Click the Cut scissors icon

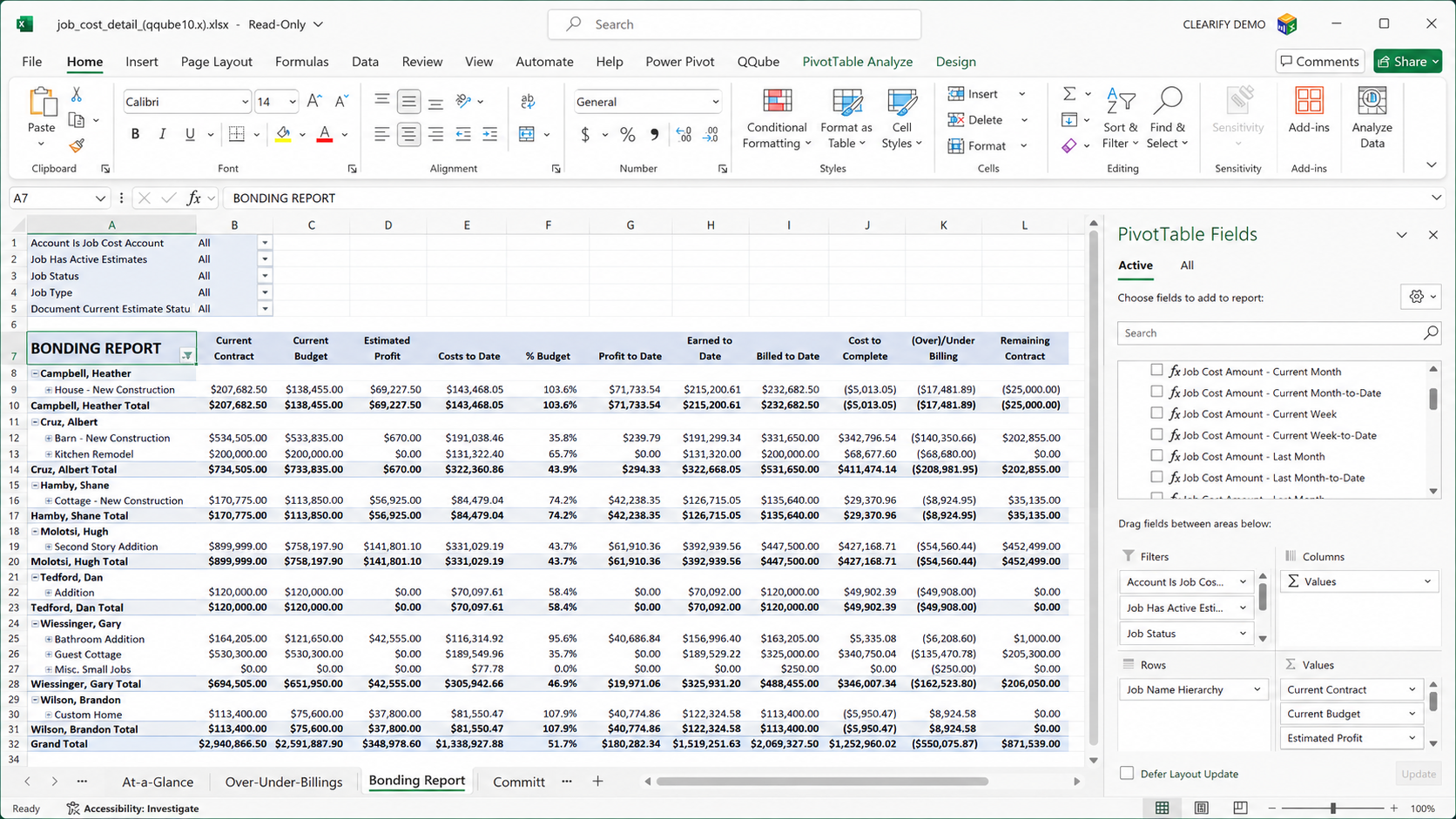click(77, 94)
